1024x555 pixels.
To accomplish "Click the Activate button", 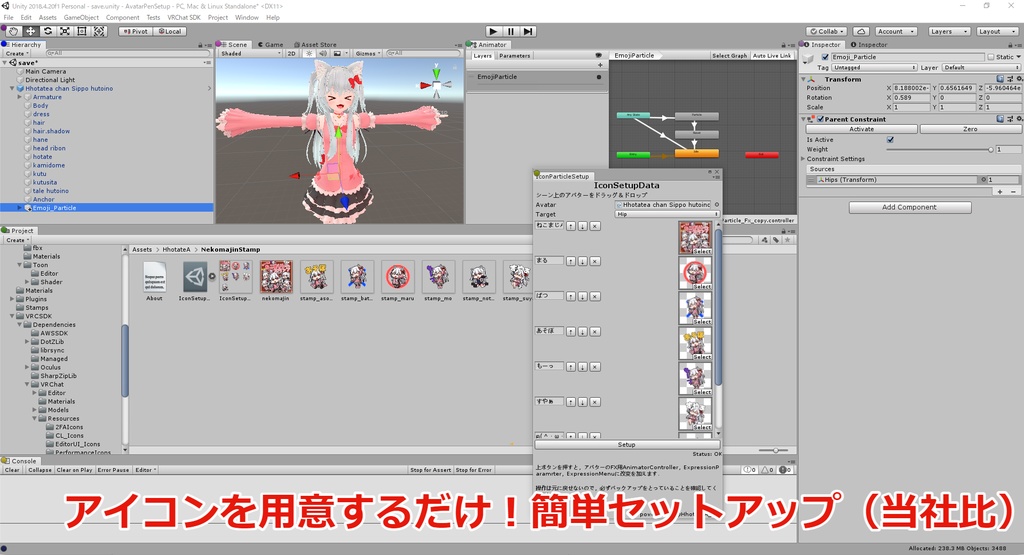I will (861, 129).
